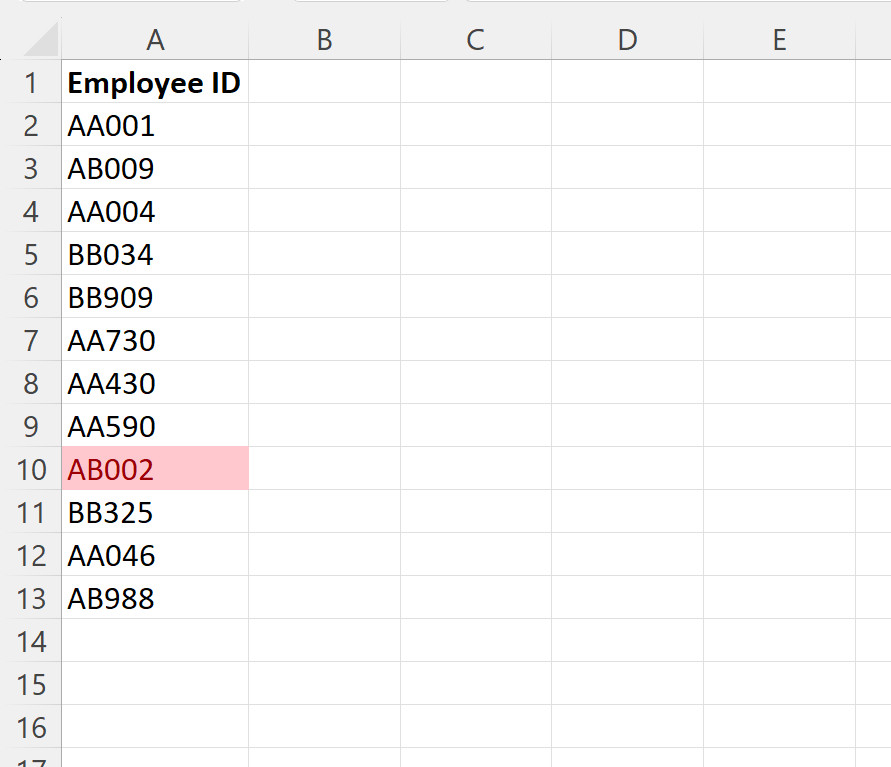Click the column D header
The width and height of the screenshot is (891, 767).
(627, 40)
